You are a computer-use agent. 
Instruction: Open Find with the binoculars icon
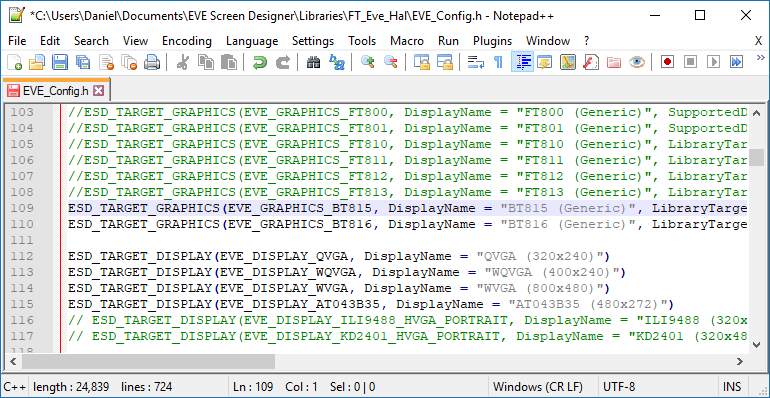pos(313,62)
